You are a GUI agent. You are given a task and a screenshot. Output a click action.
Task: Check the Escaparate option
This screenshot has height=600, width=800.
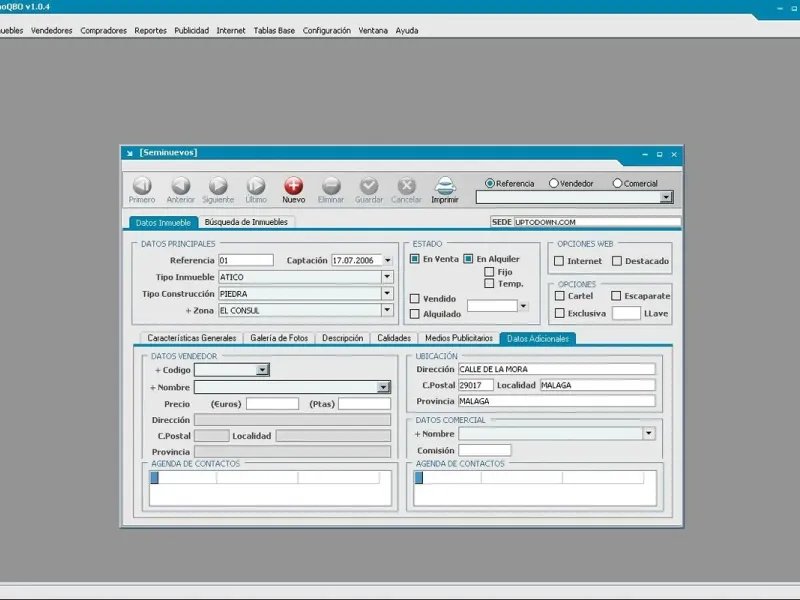[x=616, y=296]
